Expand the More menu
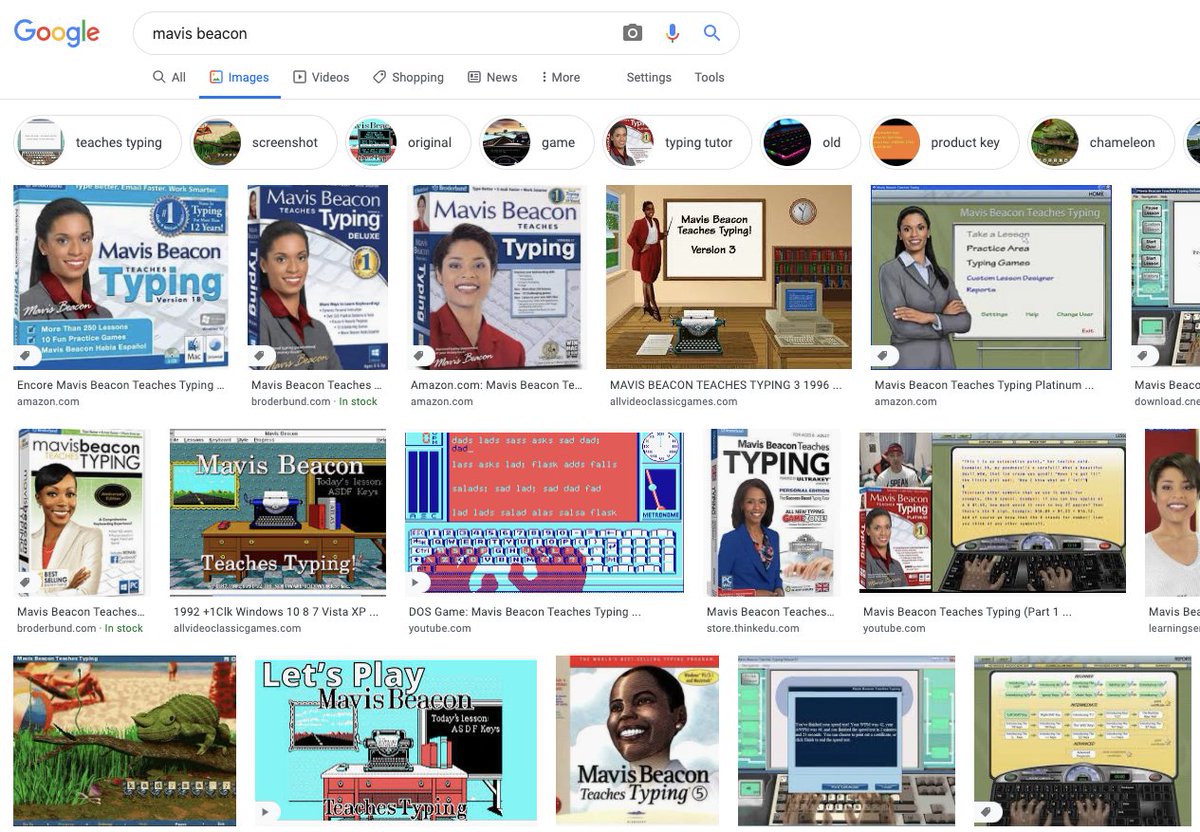The width and height of the screenshot is (1200, 832). [560, 77]
